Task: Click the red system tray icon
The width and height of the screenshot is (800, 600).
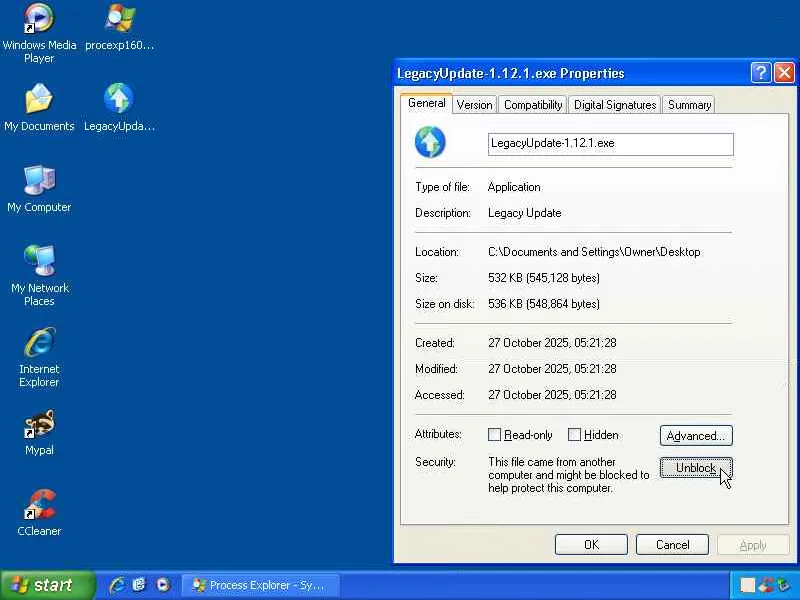Action: 766,585
